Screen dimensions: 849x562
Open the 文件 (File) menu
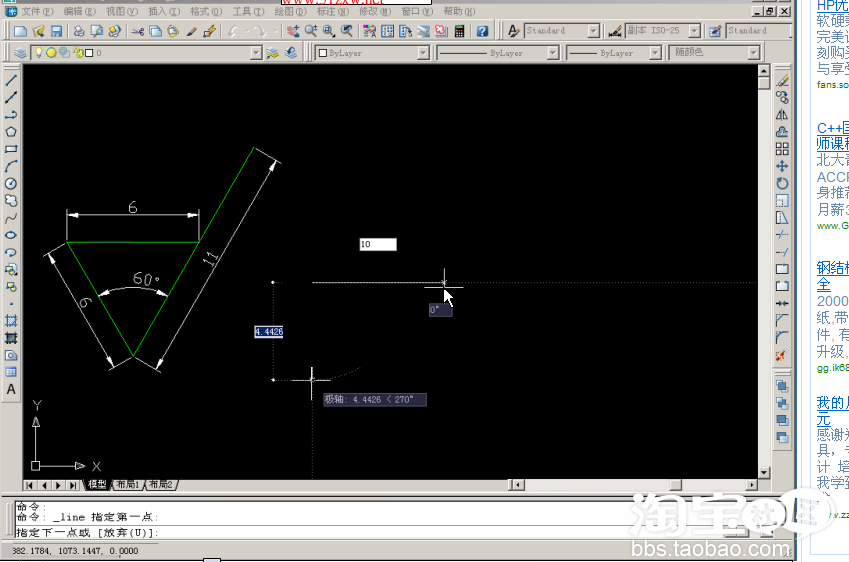click(37, 11)
